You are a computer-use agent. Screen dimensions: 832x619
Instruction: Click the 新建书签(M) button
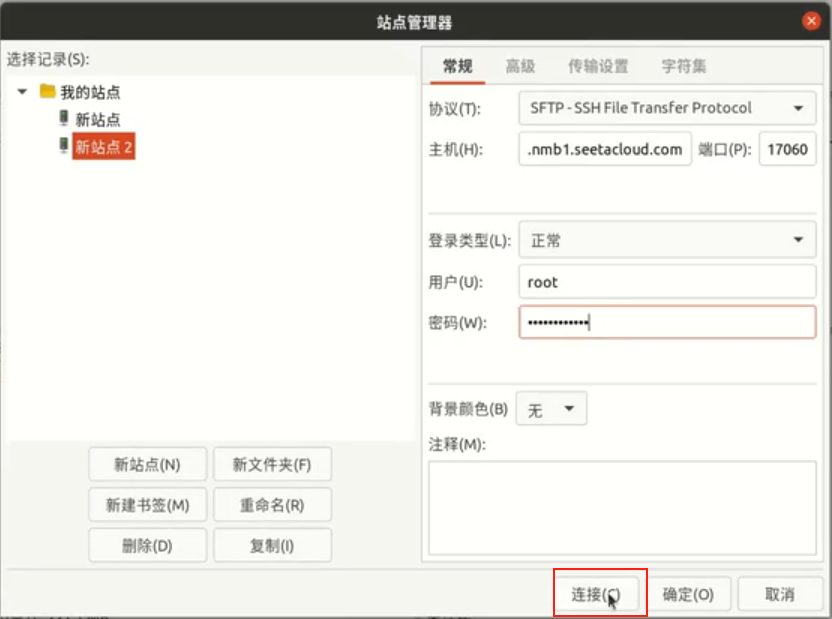(148, 505)
